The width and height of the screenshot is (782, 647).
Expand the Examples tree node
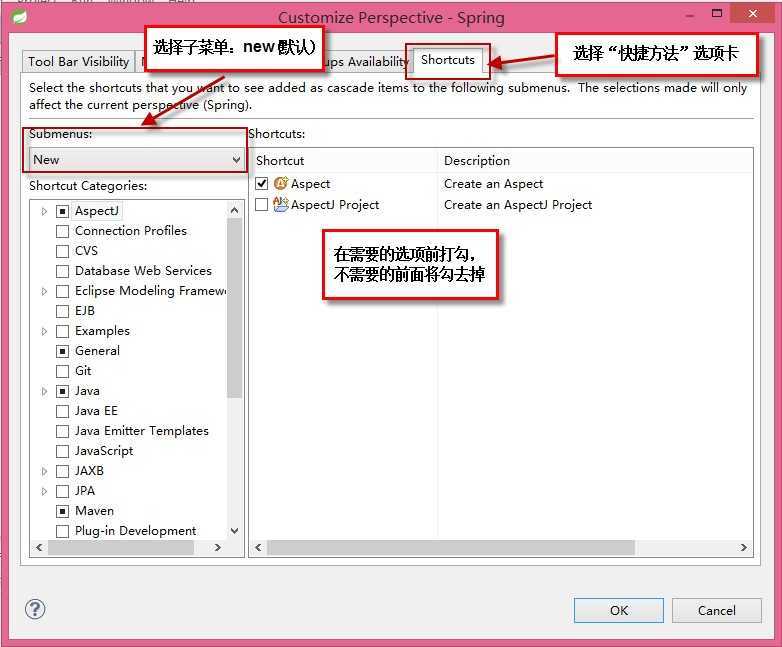click(x=44, y=331)
